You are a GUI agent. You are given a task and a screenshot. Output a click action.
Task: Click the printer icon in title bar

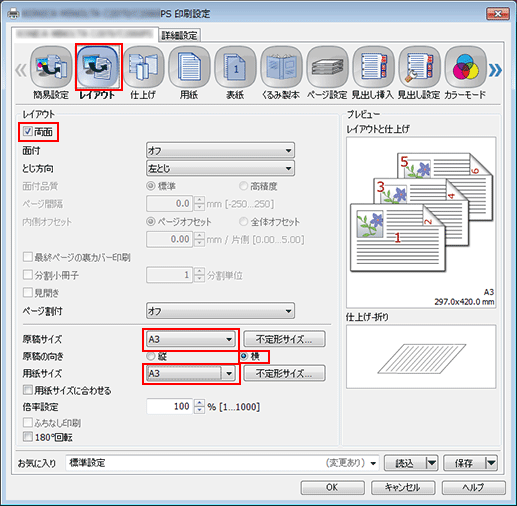(x=14, y=14)
